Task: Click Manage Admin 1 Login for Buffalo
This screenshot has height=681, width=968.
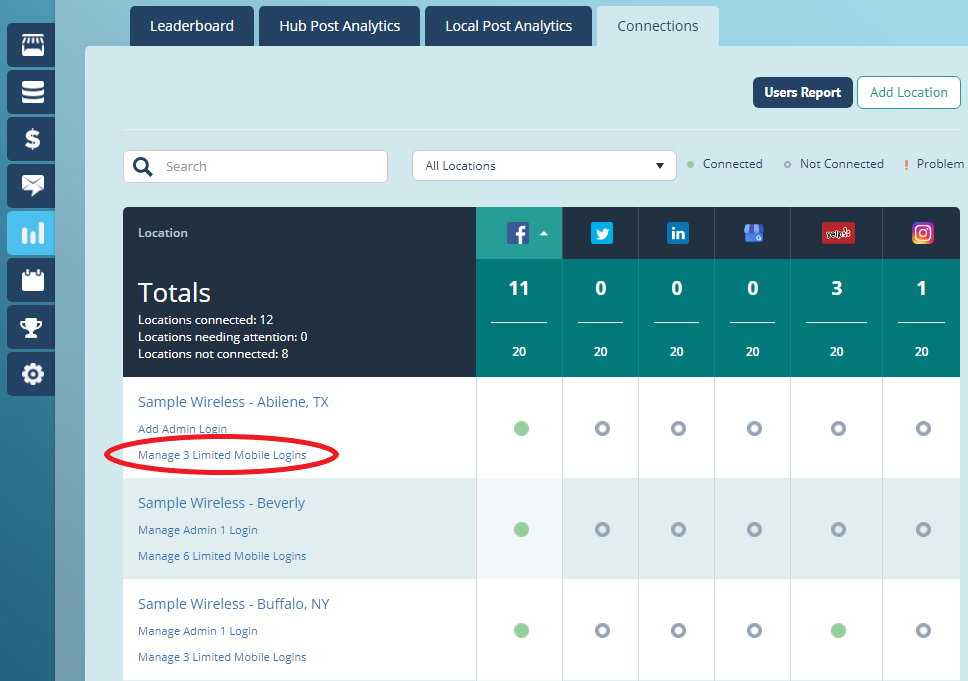Action: pos(198,631)
